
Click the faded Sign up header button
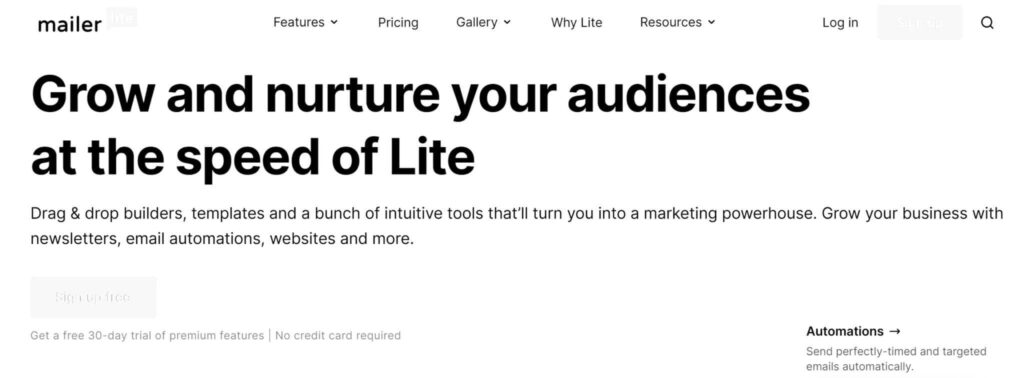point(920,22)
